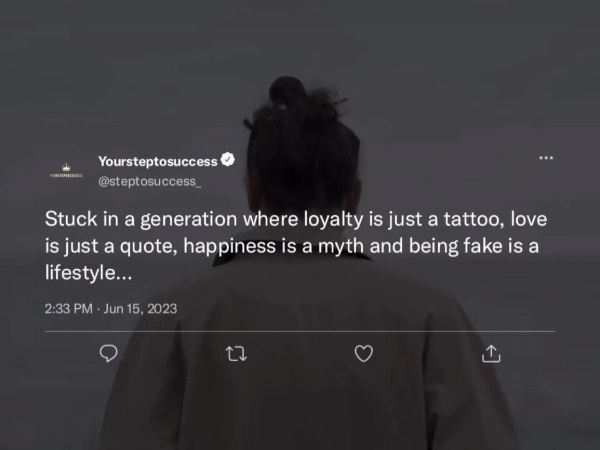Visit the @steptosuccess_ handle
The height and width of the screenshot is (450, 600).
tap(150, 181)
